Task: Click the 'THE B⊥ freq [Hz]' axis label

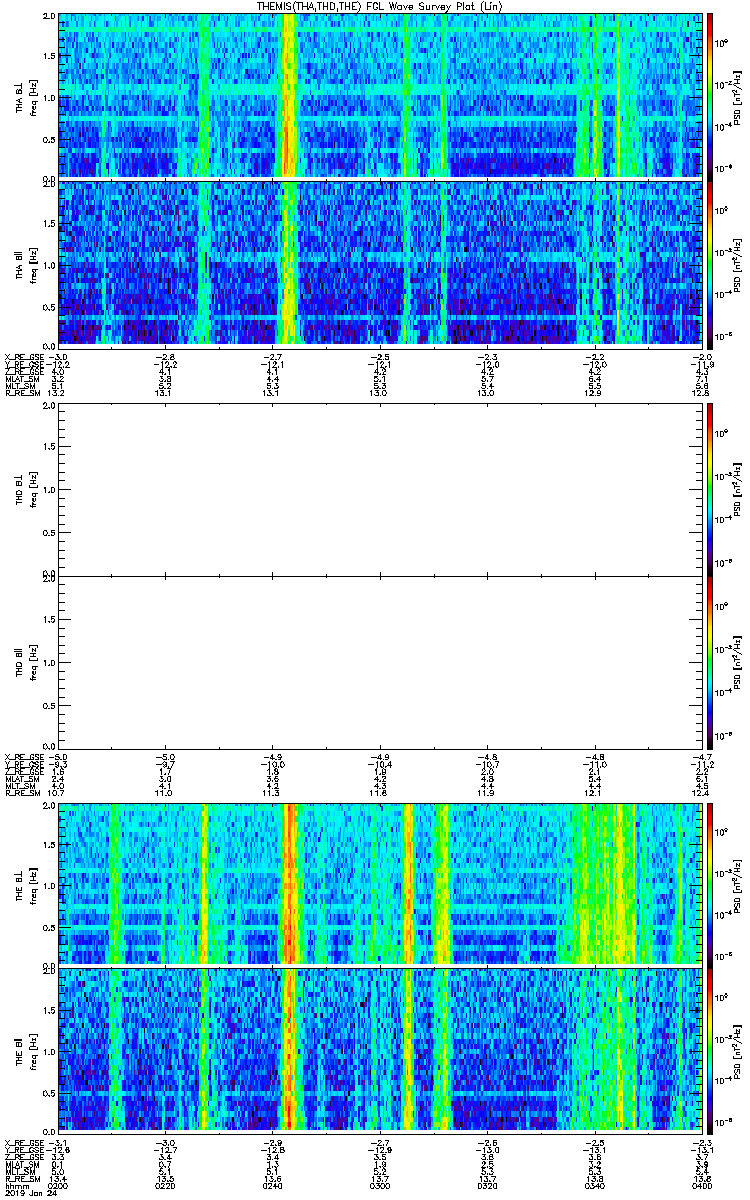Action: 25,884
